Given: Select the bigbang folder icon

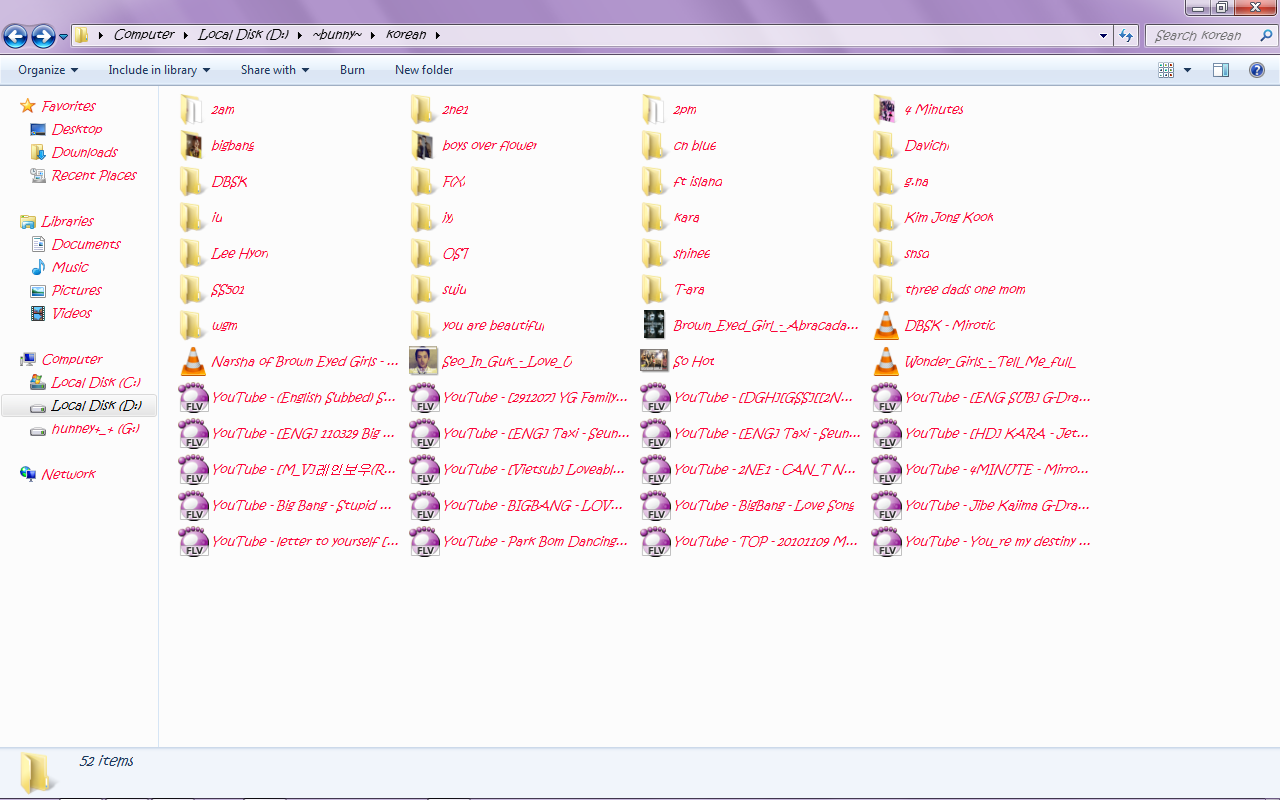Looking at the screenshot, I should coord(191,145).
